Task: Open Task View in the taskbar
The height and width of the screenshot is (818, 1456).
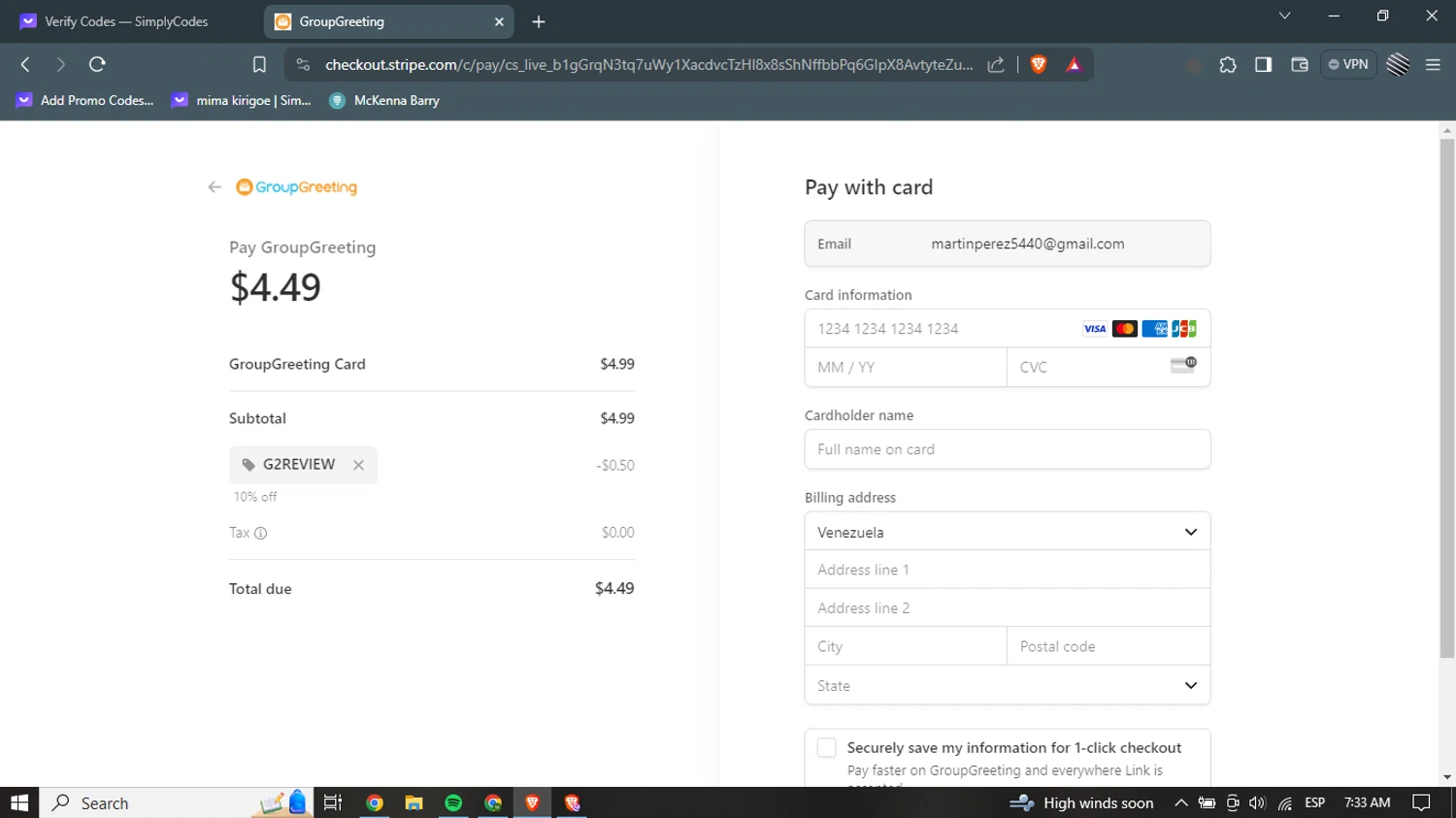Action: [333, 802]
